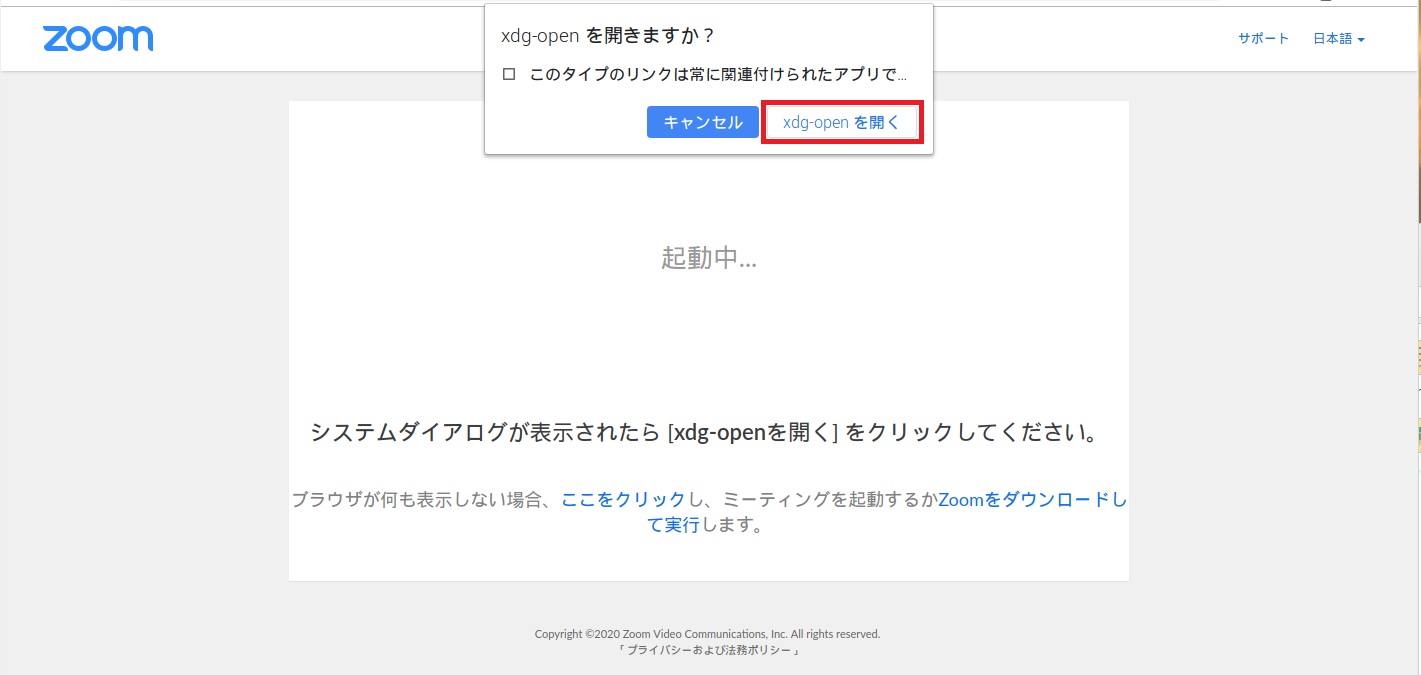Click the xdg-open を開きますか？ dialog title
The image size is (1421, 675).
click(x=608, y=36)
